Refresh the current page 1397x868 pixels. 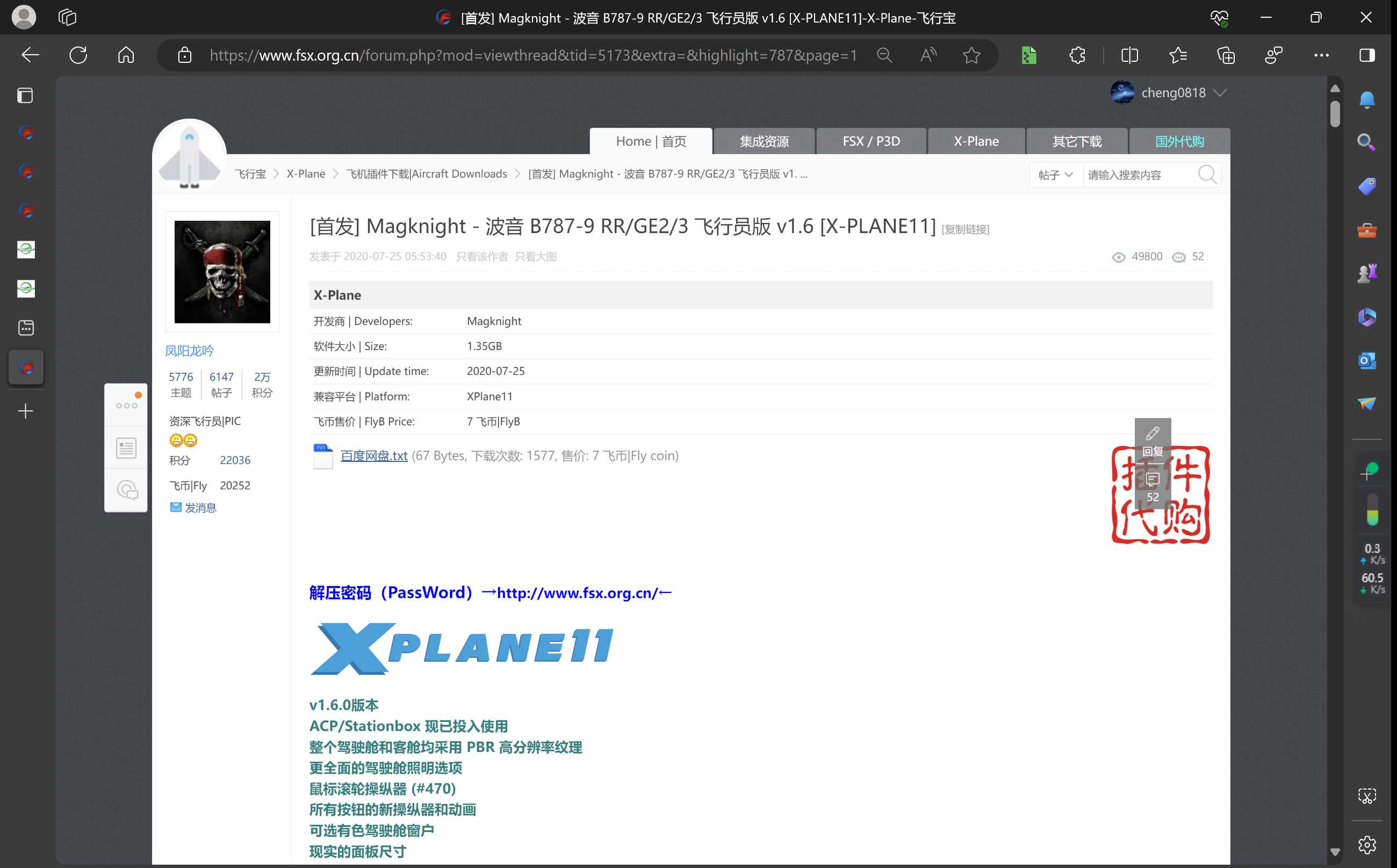tap(78, 55)
